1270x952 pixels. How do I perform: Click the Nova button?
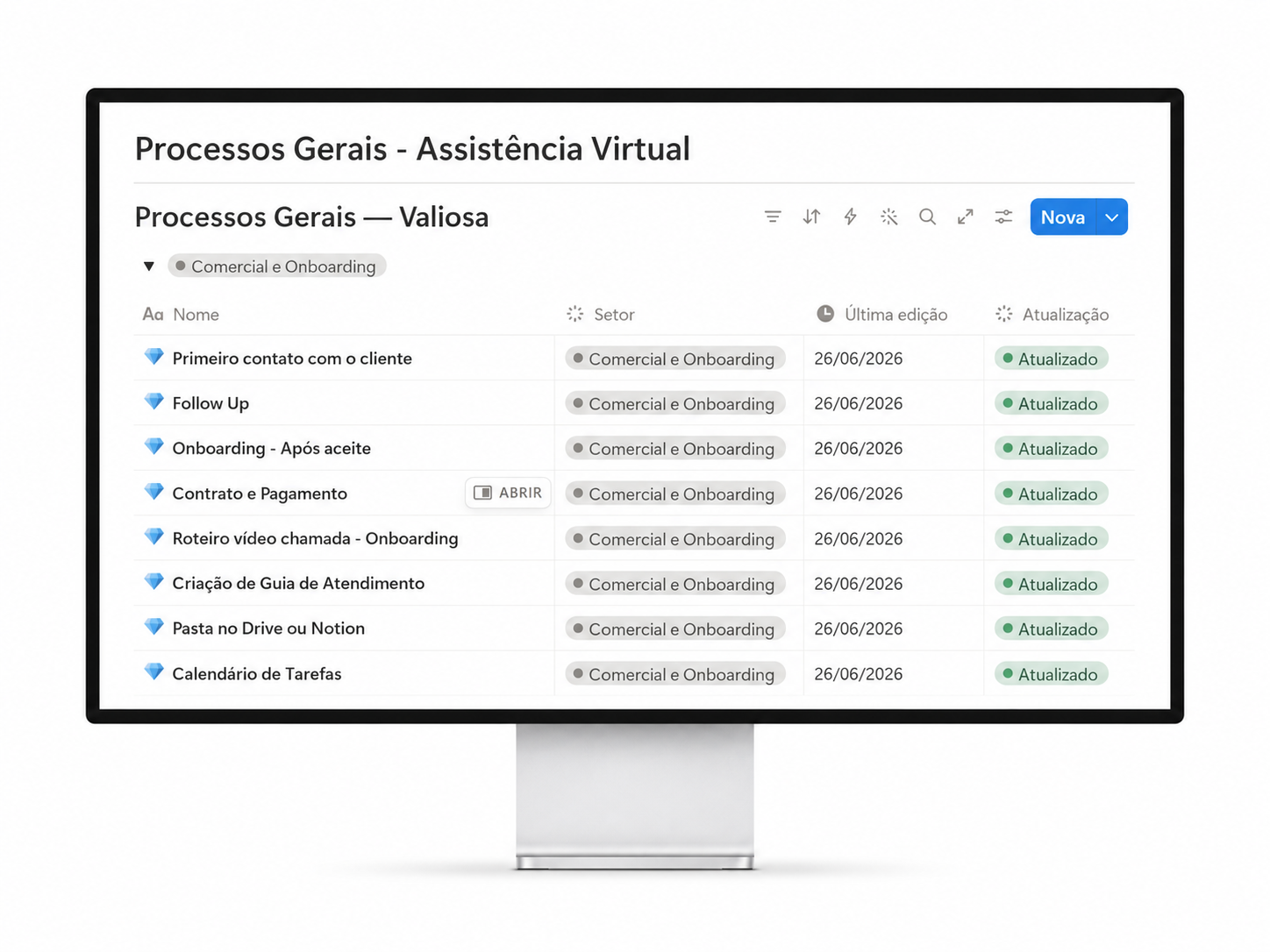(x=1063, y=217)
